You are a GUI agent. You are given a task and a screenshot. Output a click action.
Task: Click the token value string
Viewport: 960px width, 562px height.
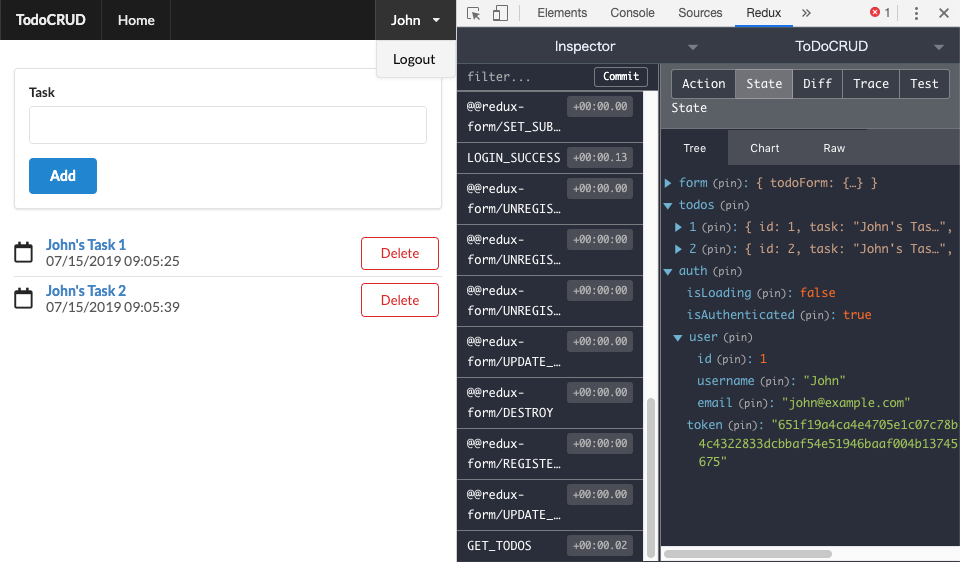[x=828, y=443]
